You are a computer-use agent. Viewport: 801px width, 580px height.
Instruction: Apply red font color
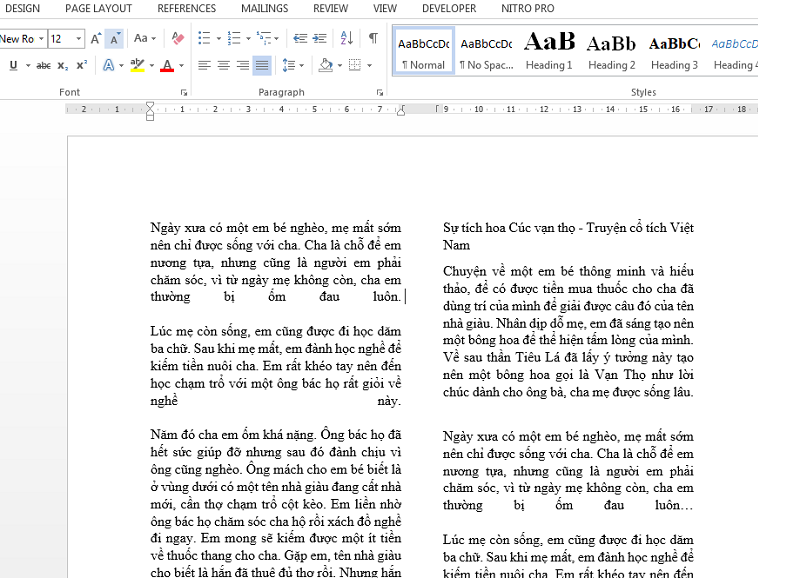167,65
